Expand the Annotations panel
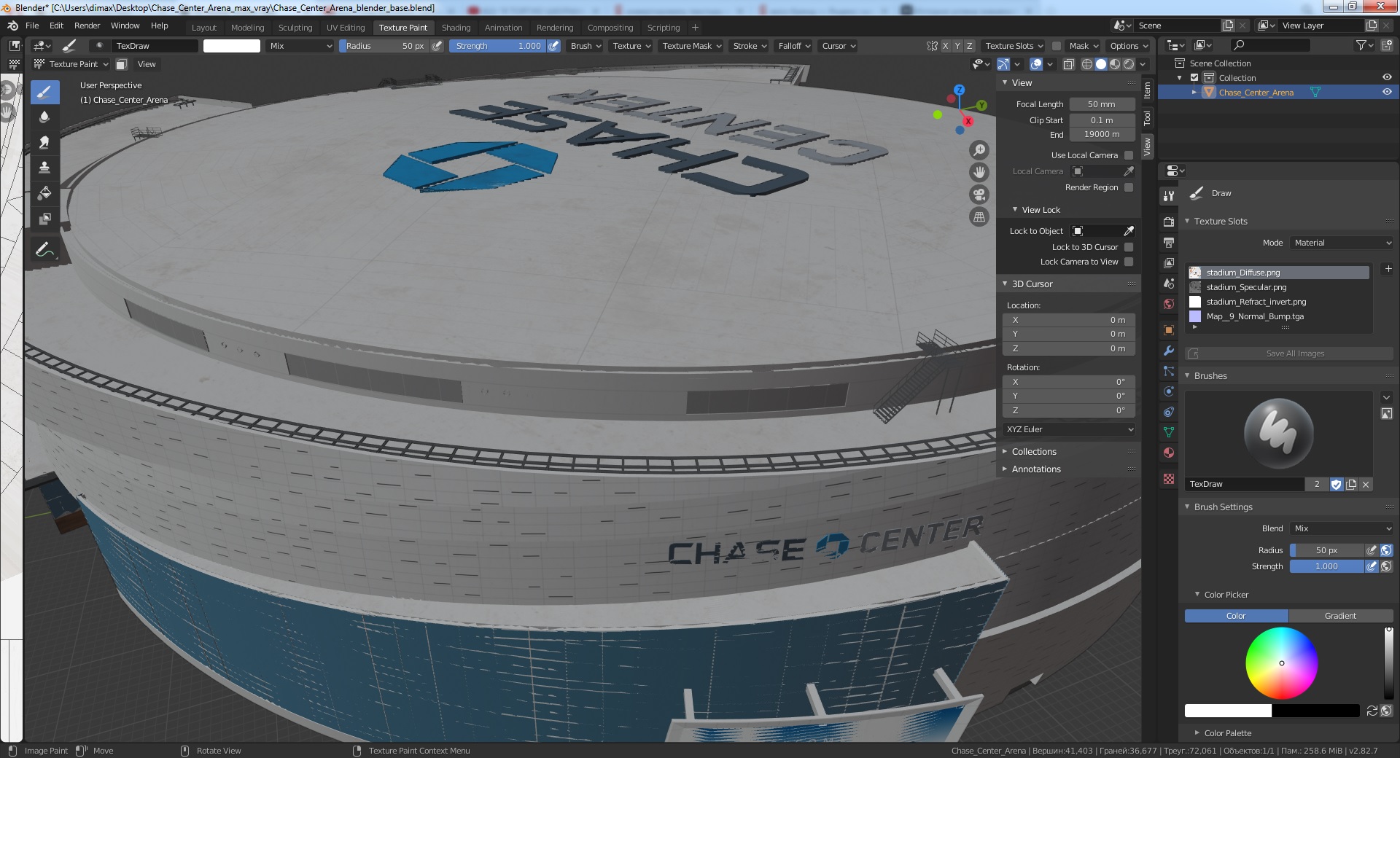 1035,469
